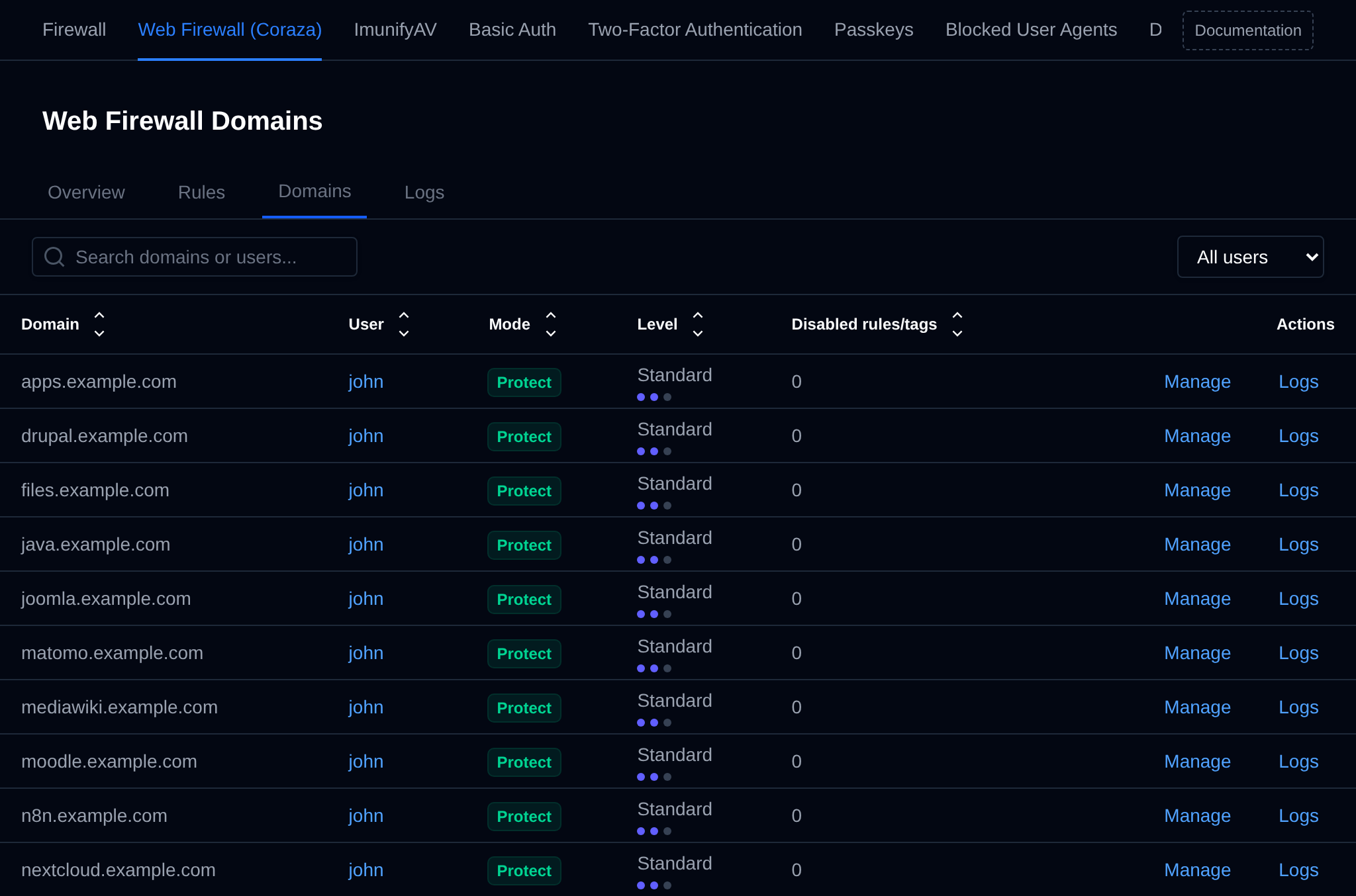This screenshot has height=896, width=1356.
Task: View Logs for moodle.example.com
Action: pos(1298,762)
